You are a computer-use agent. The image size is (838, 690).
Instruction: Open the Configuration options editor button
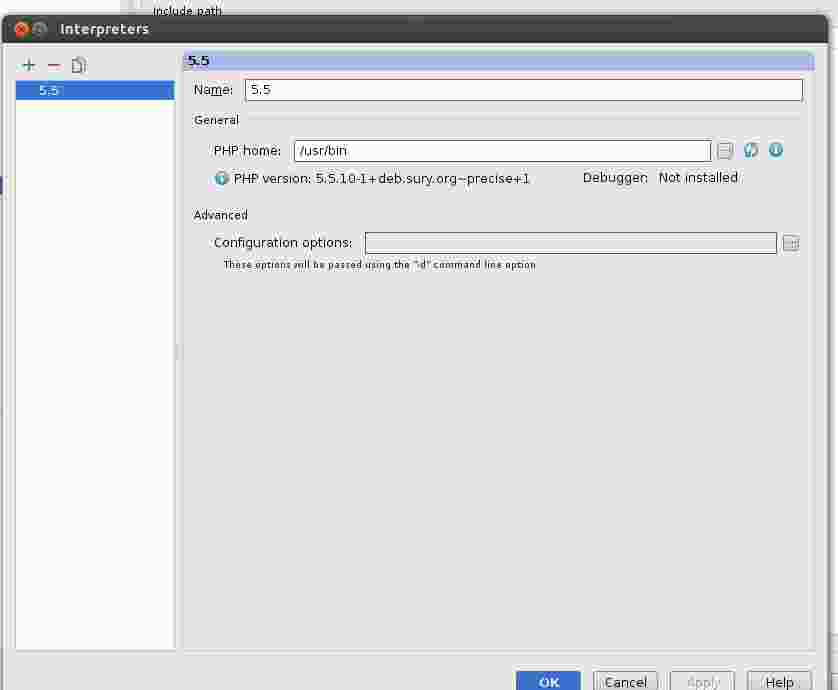[x=790, y=243]
